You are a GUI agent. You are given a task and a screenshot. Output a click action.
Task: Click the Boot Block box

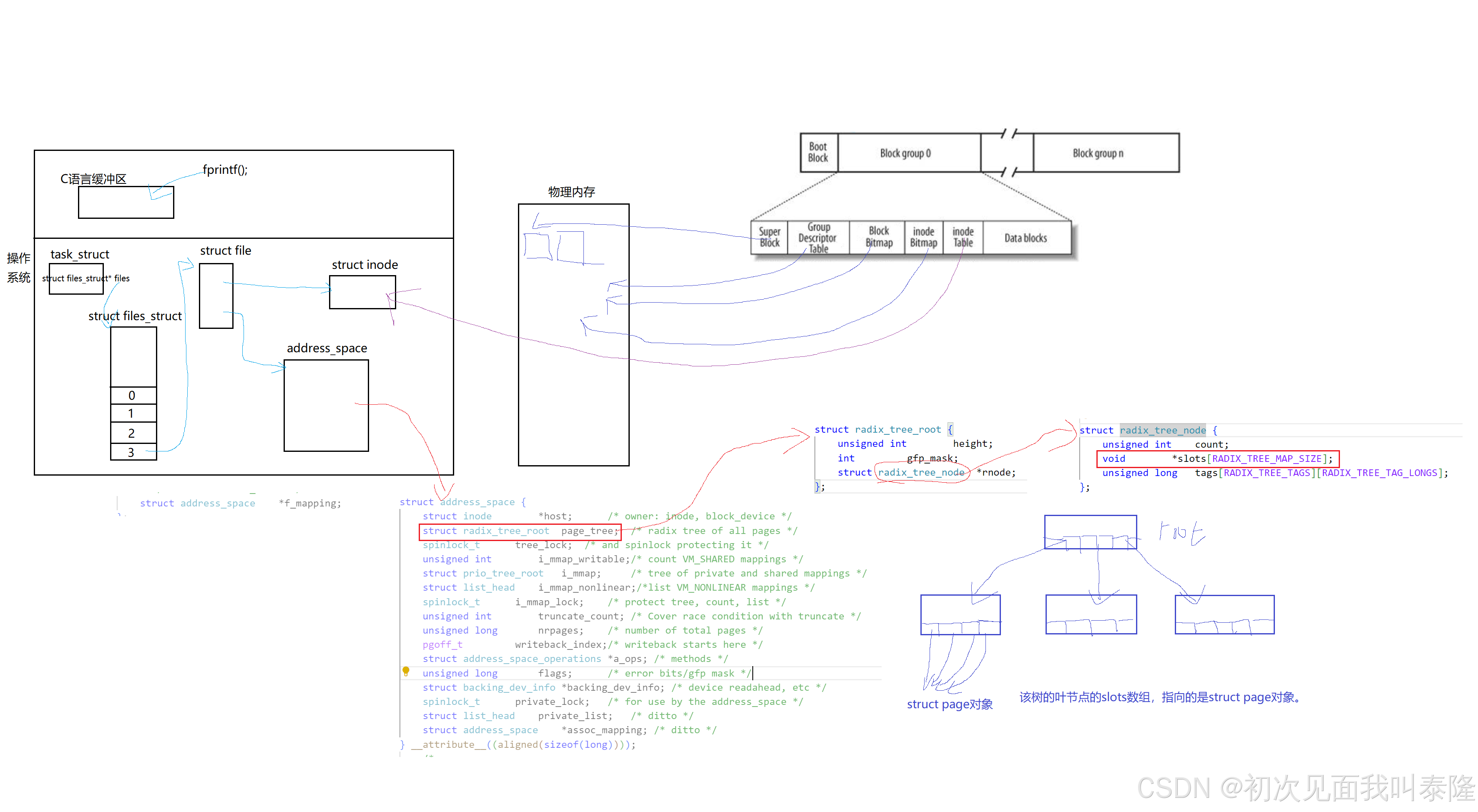[x=818, y=153]
